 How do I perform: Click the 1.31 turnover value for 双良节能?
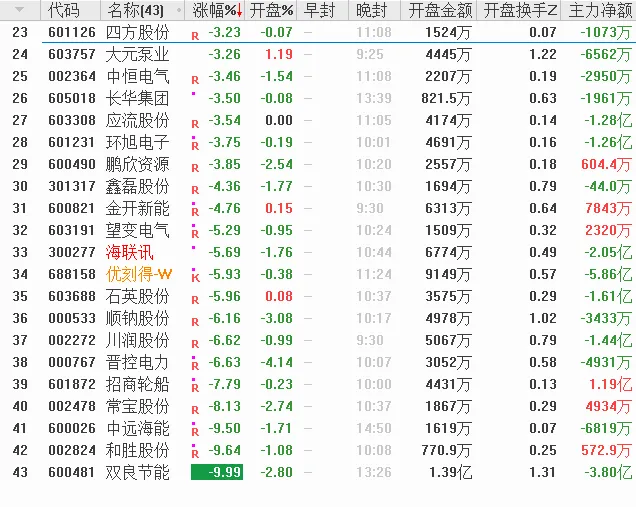pos(542,472)
